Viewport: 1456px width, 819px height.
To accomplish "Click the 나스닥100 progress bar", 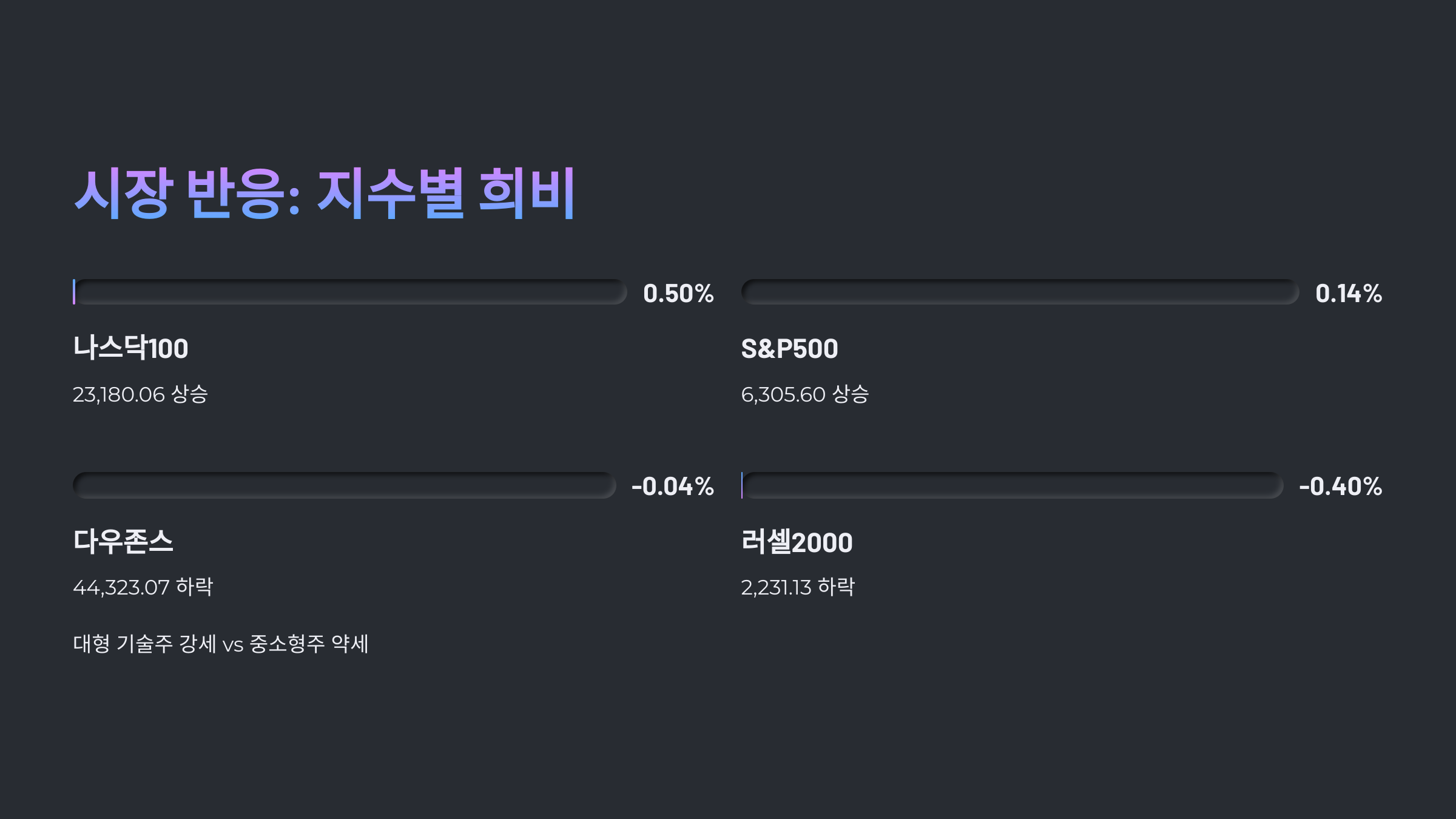I will click(350, 292).
